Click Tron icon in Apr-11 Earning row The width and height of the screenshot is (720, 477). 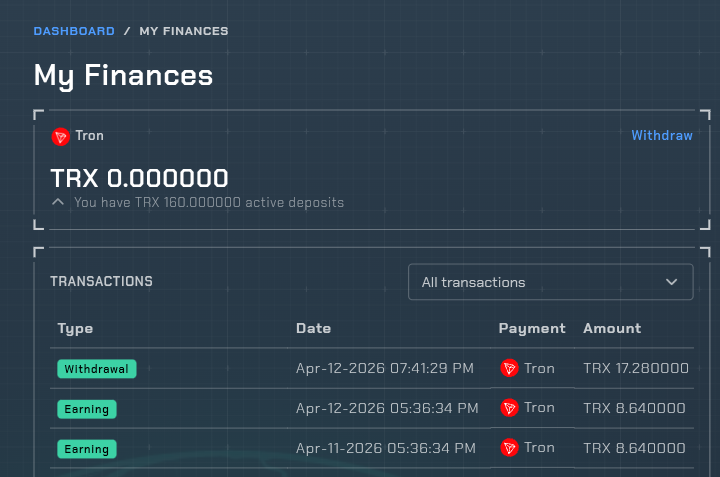pyautogui.click(x=509, y=448)
